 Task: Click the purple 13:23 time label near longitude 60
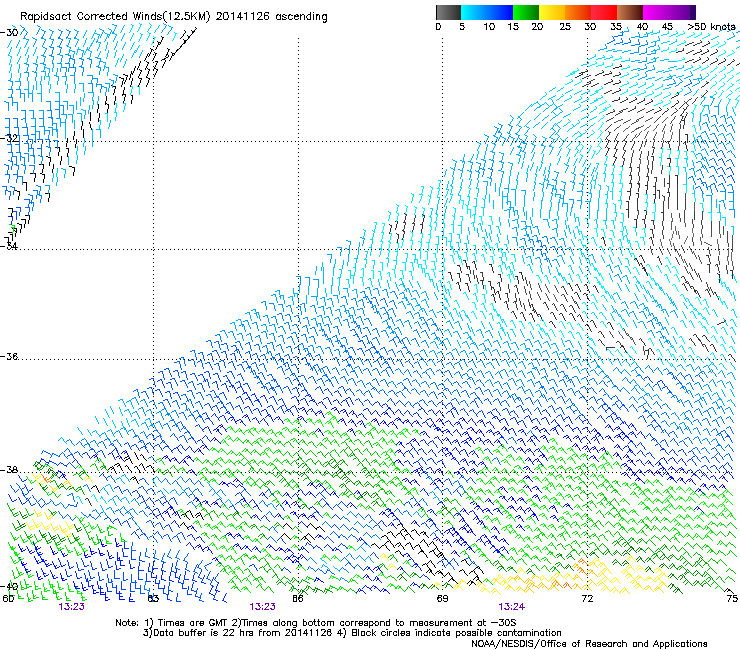[x=72, y=607]
